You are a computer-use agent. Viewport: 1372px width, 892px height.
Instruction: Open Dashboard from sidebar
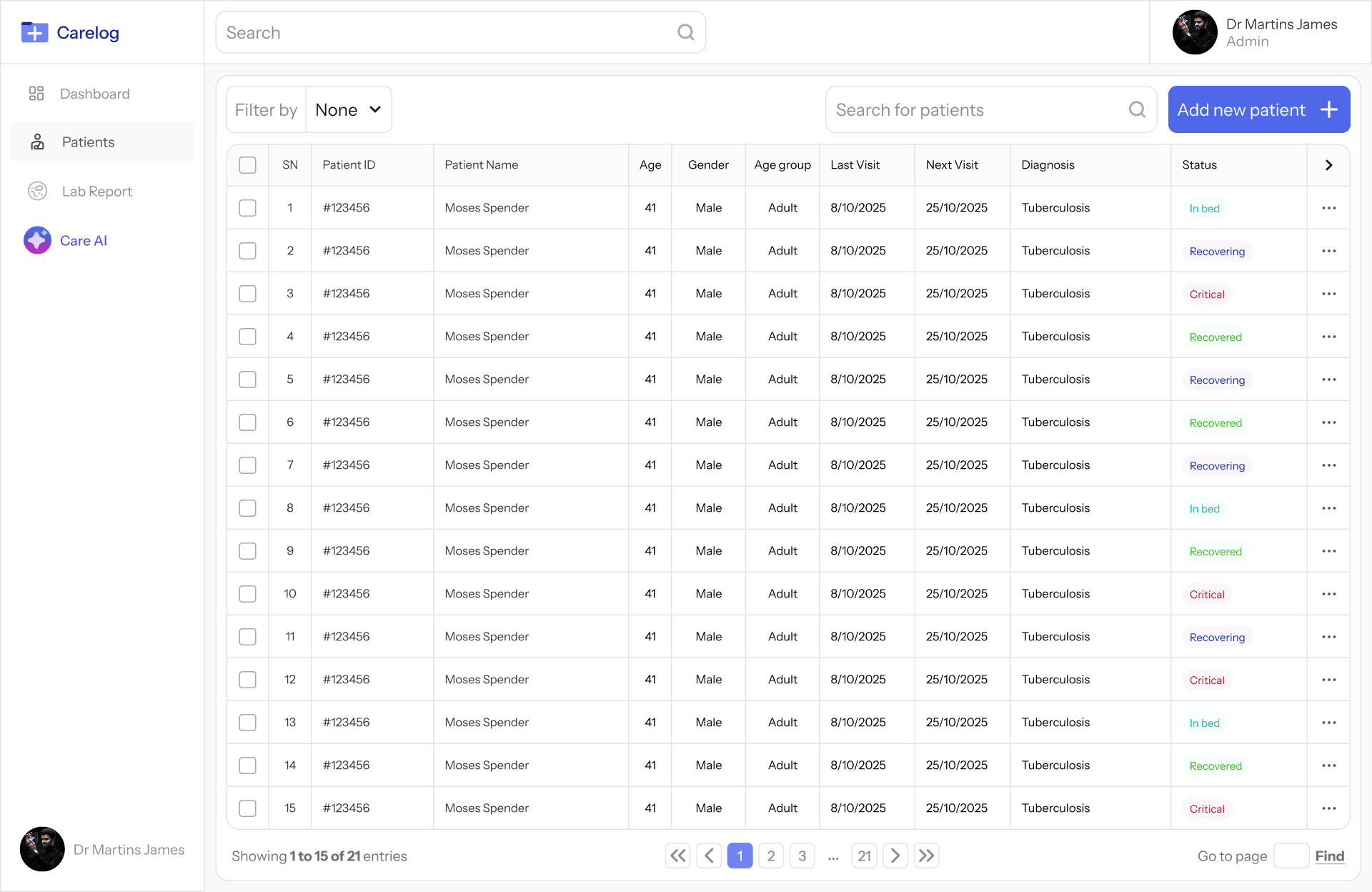click(94, 94)
